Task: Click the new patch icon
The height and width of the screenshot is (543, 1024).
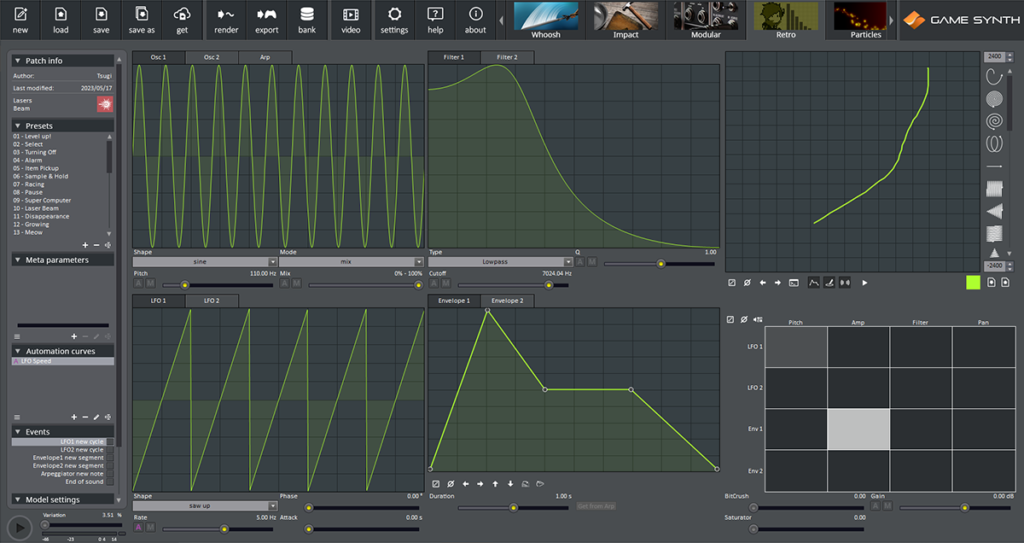Action: (20, 14)
